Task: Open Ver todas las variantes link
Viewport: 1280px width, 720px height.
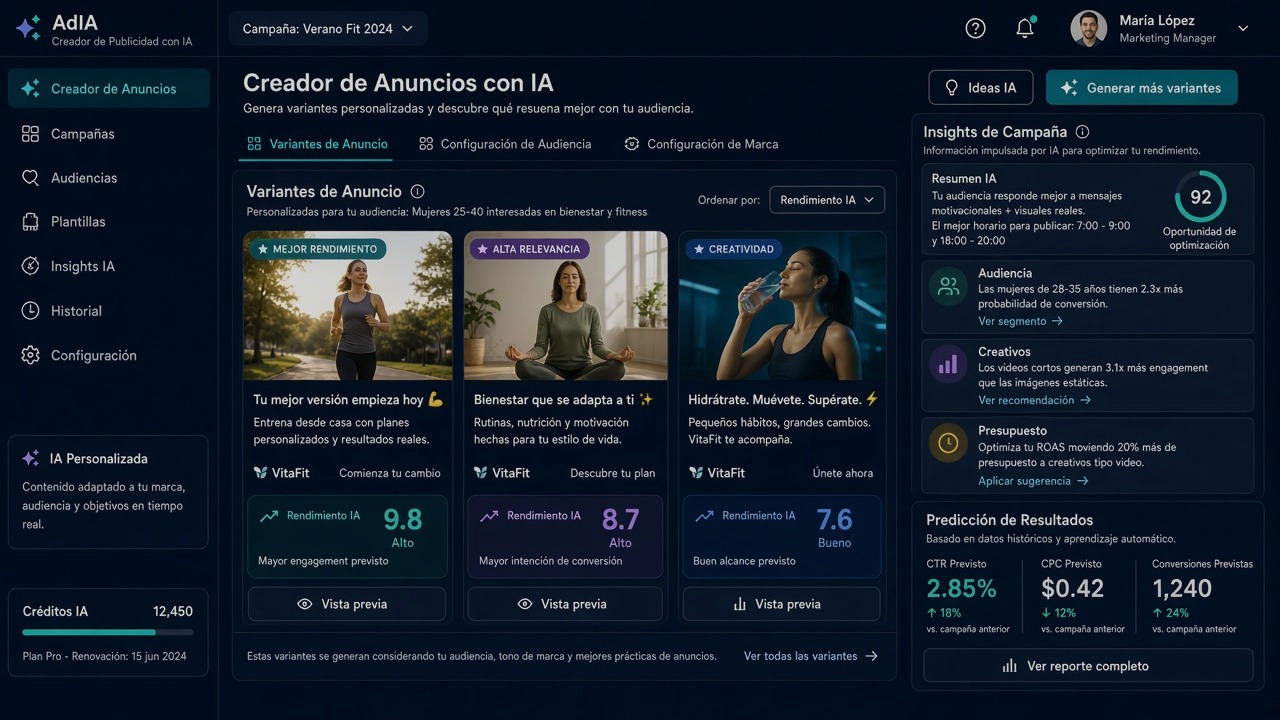Action: [x=811, y=656]
